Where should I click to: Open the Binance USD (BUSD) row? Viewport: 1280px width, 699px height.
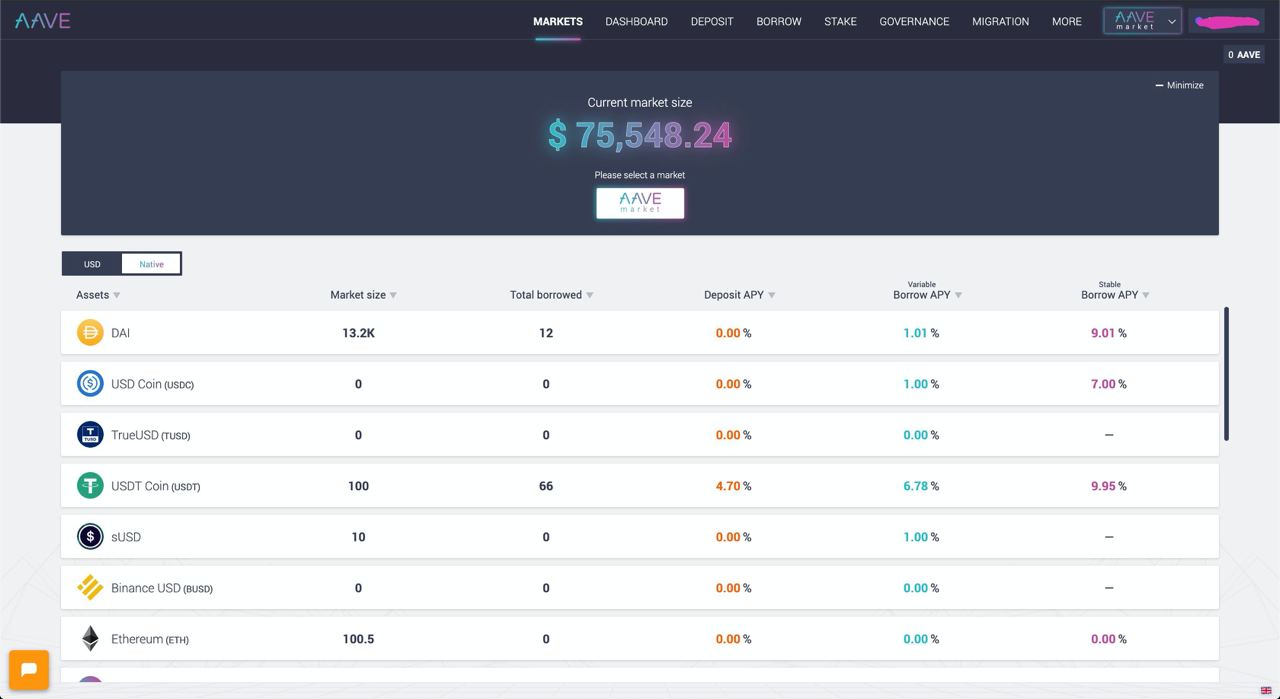[640, 587]
